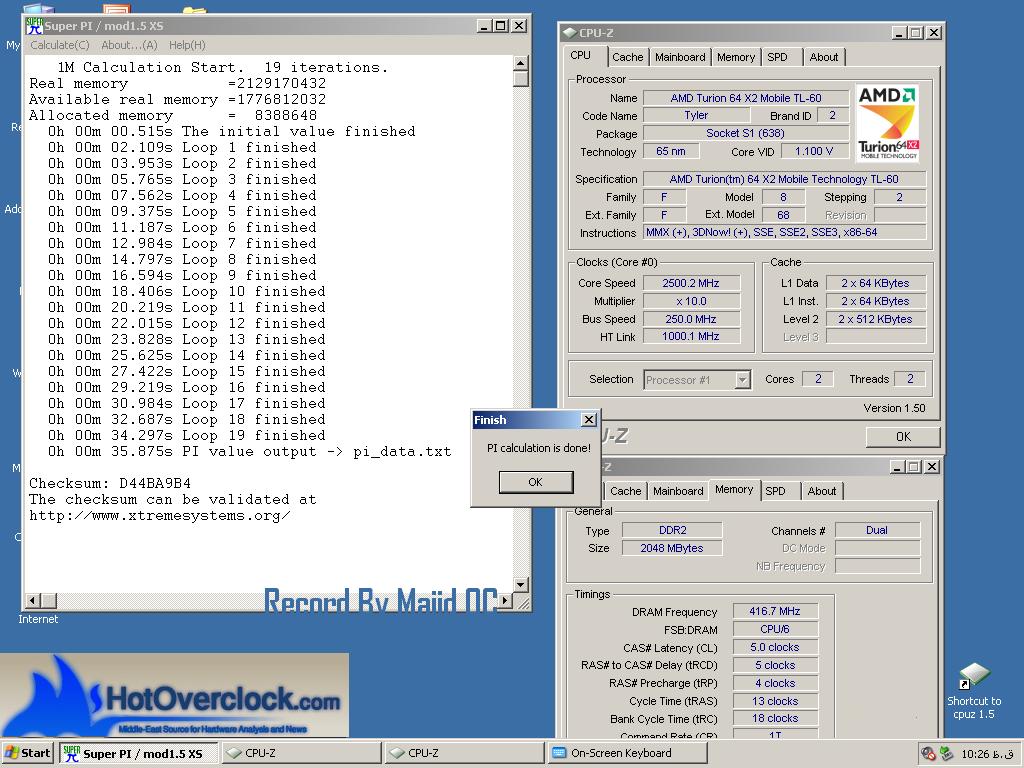
Task: Click the Technology value 65 nm
Action: point(671,151)
